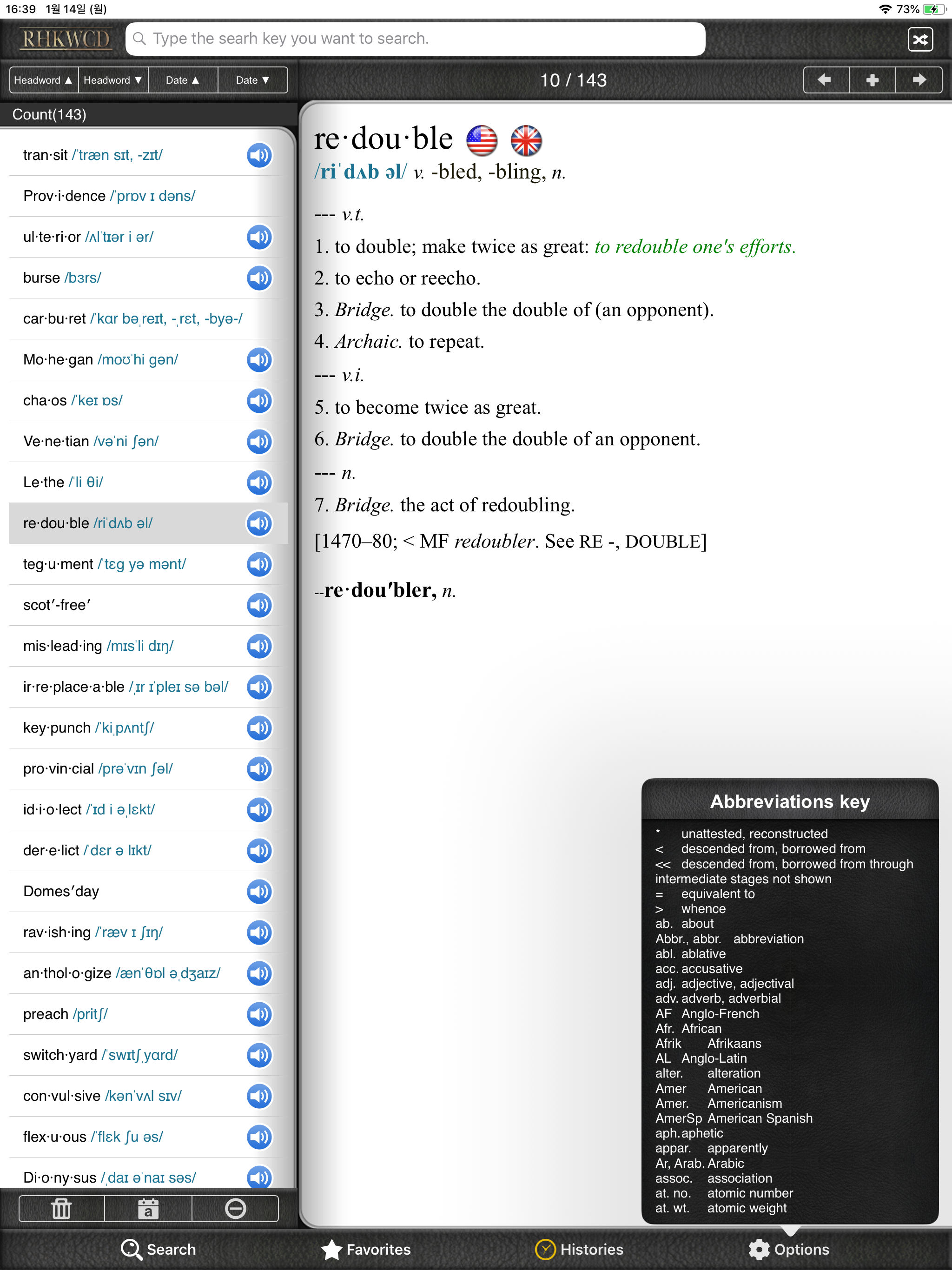Image resolution: width=952 pixels, height=1270 pixels.
Task: Sort by Headword descending
Action: (113, 80)
